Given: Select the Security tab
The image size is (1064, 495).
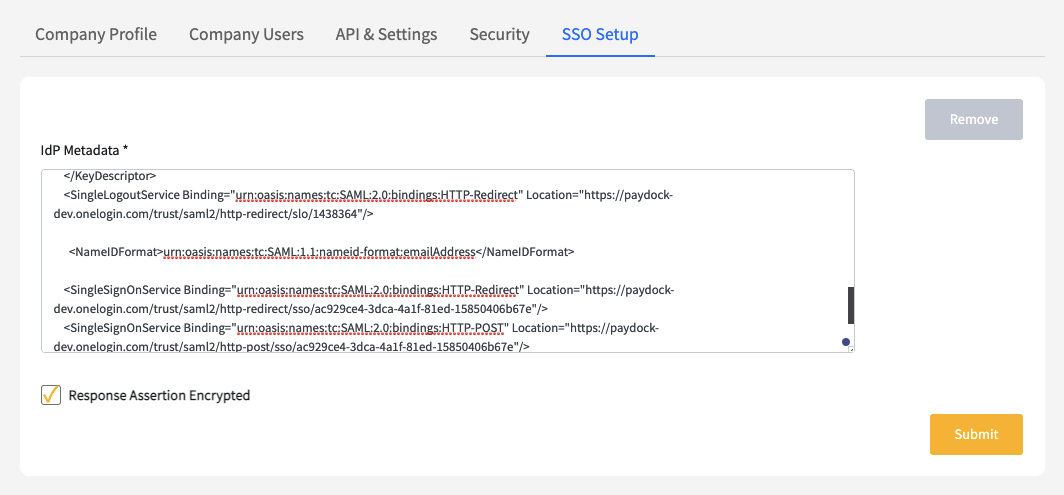Looking at the screenshot, I should pyautogui.click(x=499, y=34).
